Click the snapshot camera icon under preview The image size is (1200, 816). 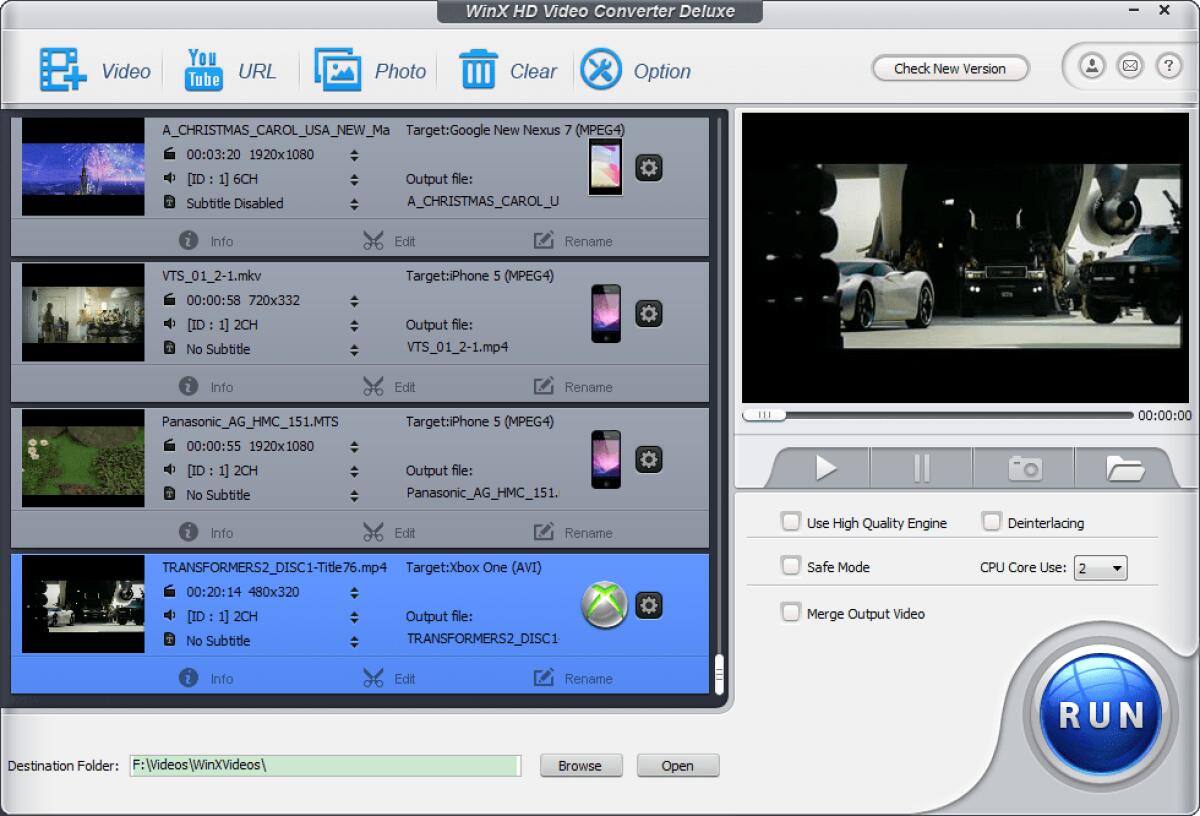[1023, 466]
